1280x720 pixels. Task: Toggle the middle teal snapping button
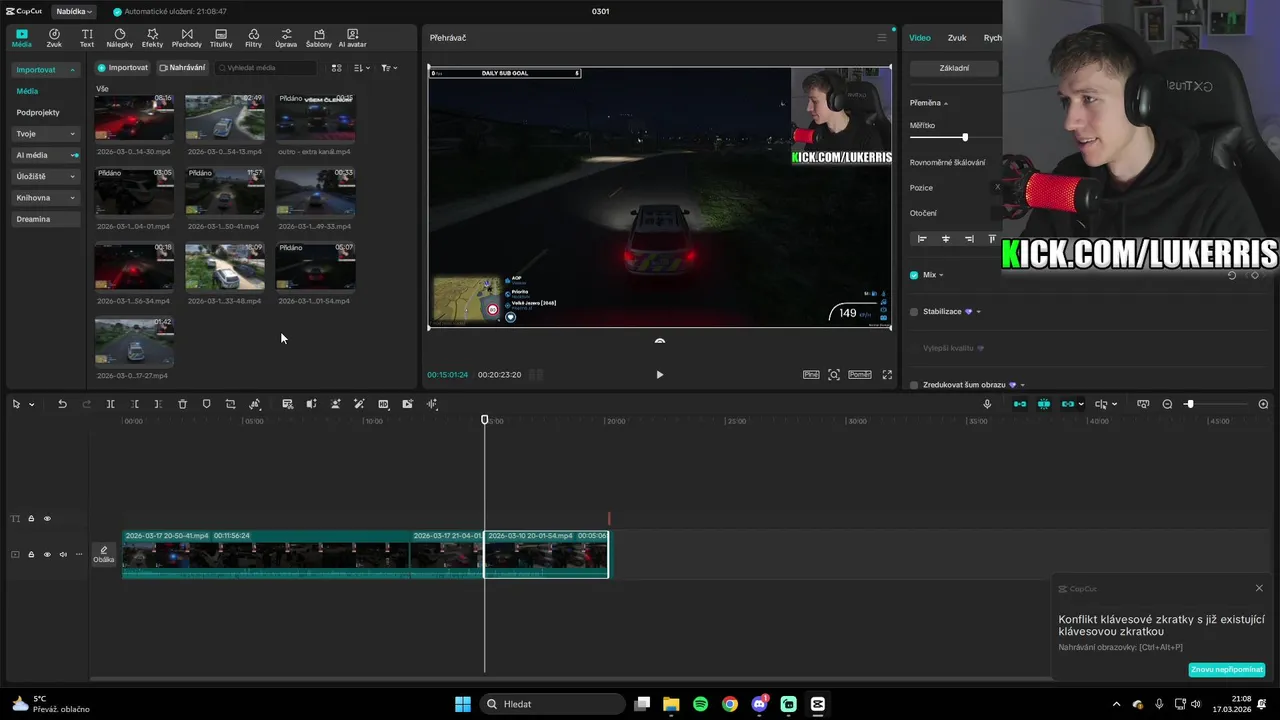[x=1044, y=404]
